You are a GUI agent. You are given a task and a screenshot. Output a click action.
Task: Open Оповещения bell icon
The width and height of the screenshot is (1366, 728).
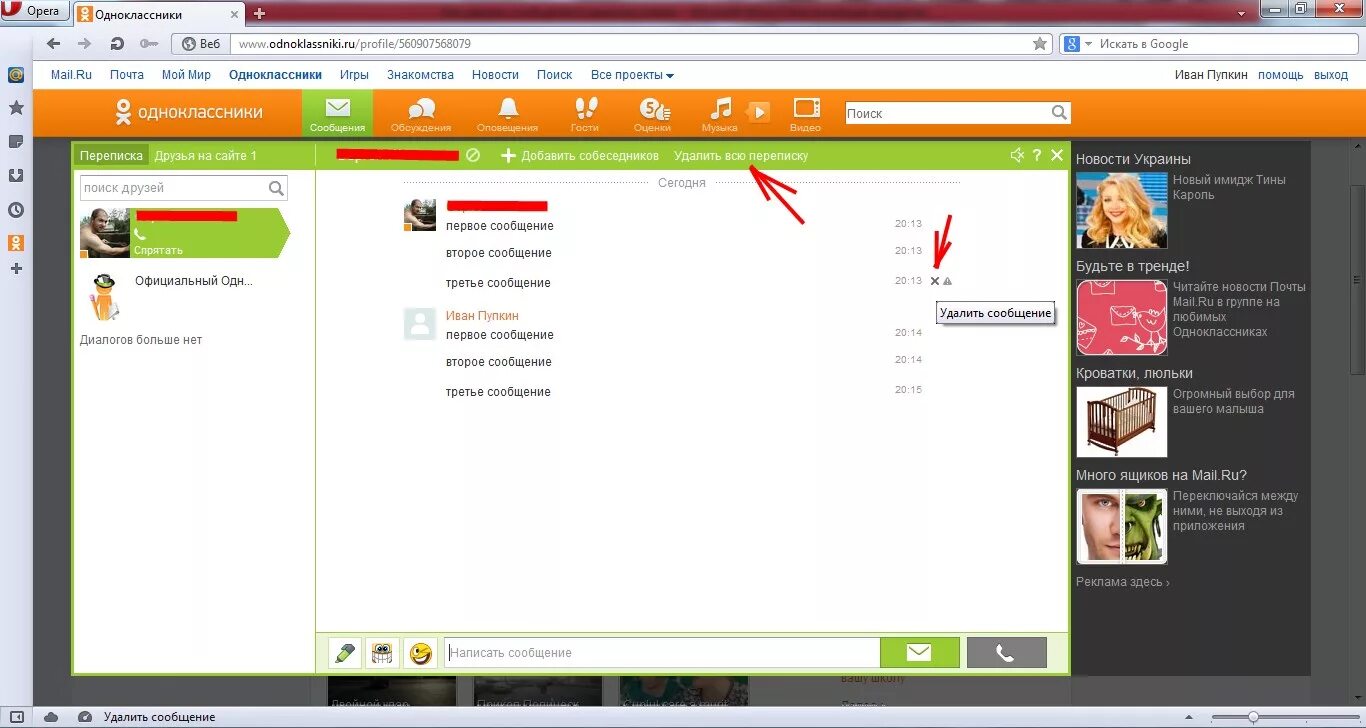tap(508, 113)
